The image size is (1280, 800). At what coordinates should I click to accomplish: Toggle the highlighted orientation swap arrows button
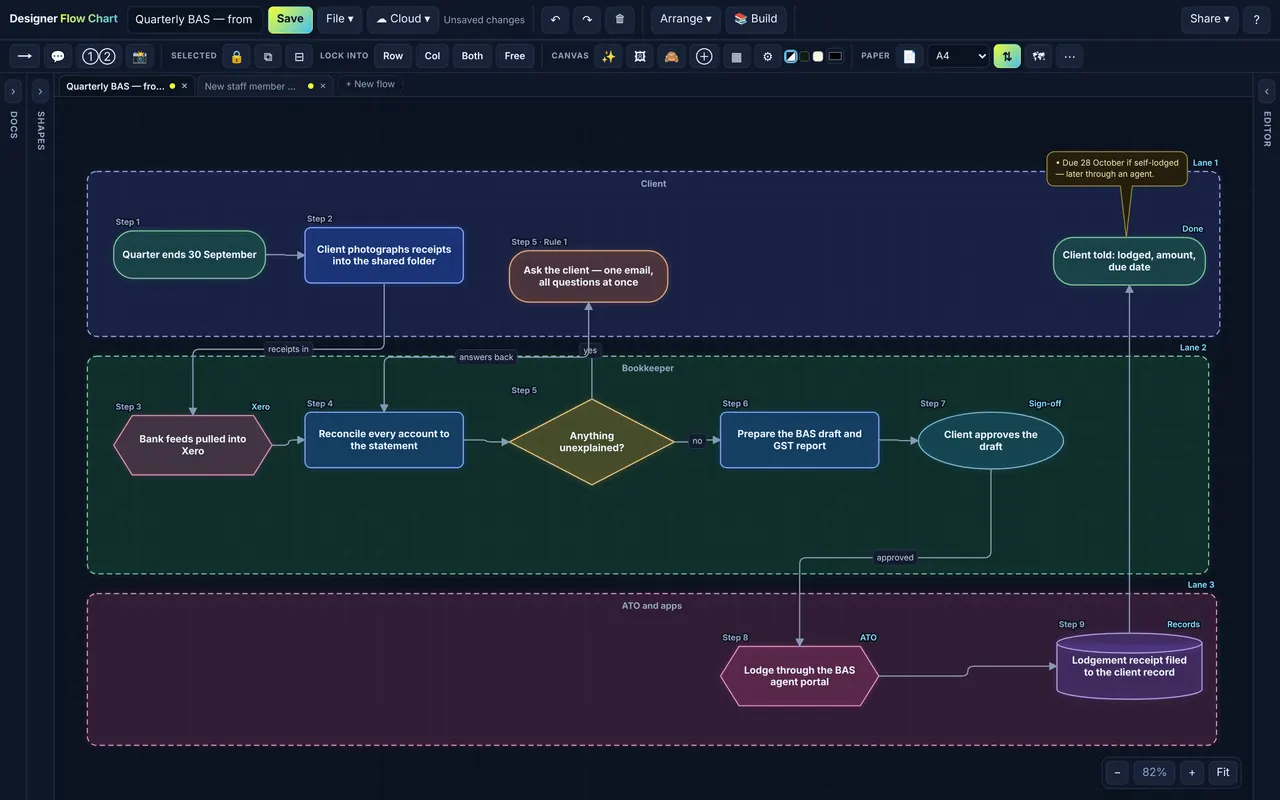coord(1007,56)
